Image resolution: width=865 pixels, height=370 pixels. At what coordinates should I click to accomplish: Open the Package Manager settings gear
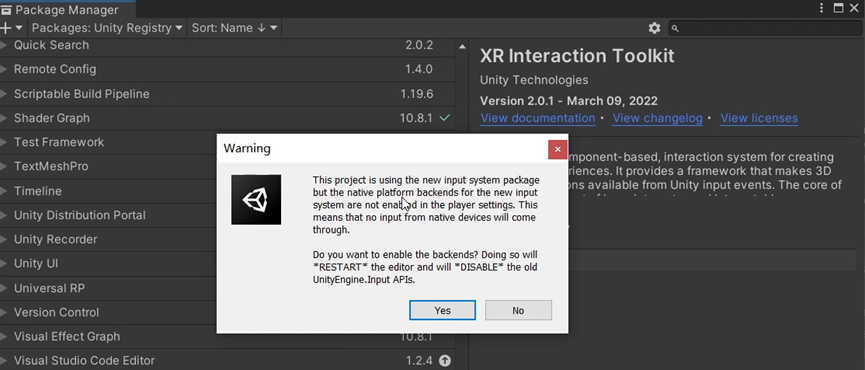(654, 28)
